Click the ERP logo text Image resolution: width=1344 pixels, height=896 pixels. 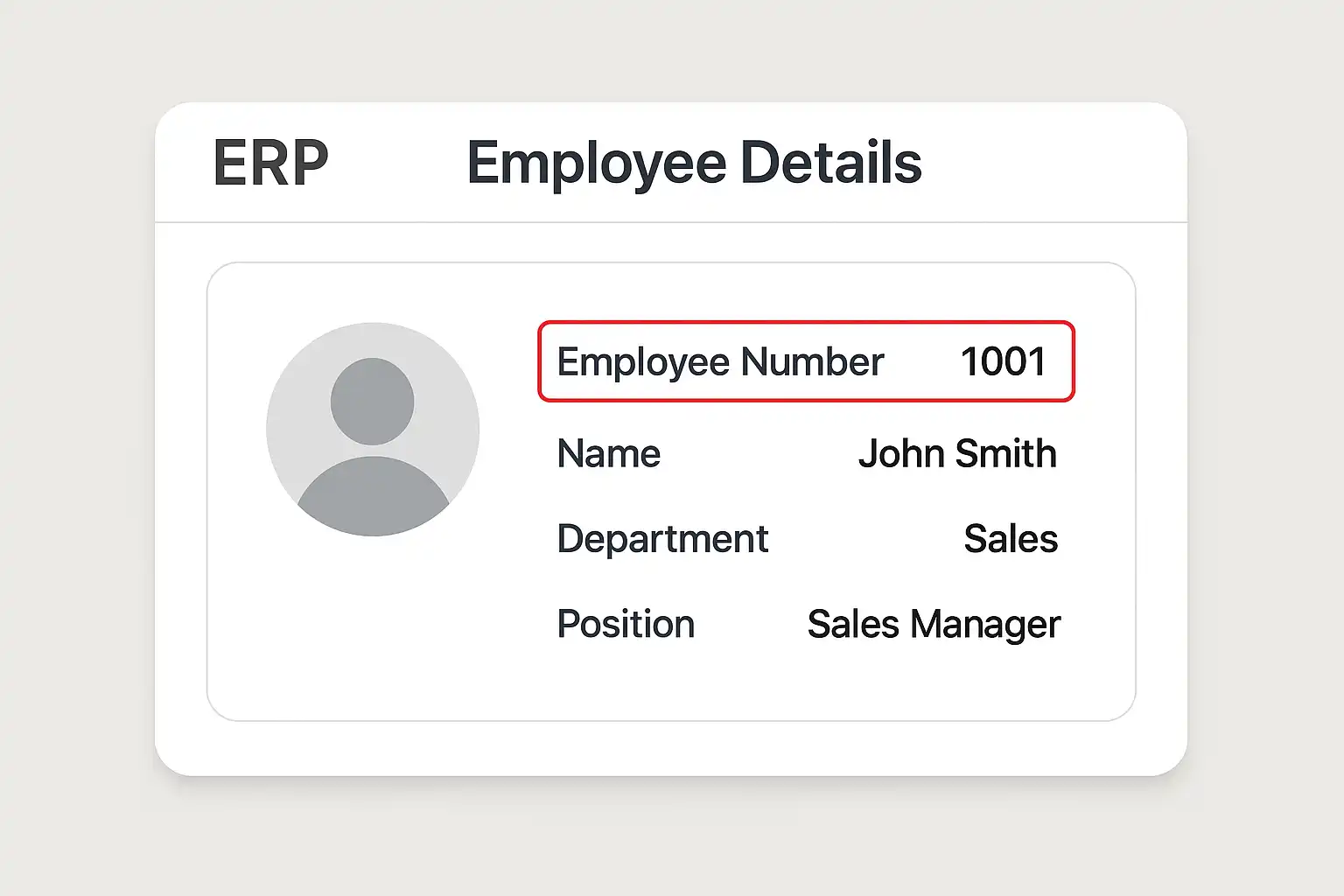point(270,164)
